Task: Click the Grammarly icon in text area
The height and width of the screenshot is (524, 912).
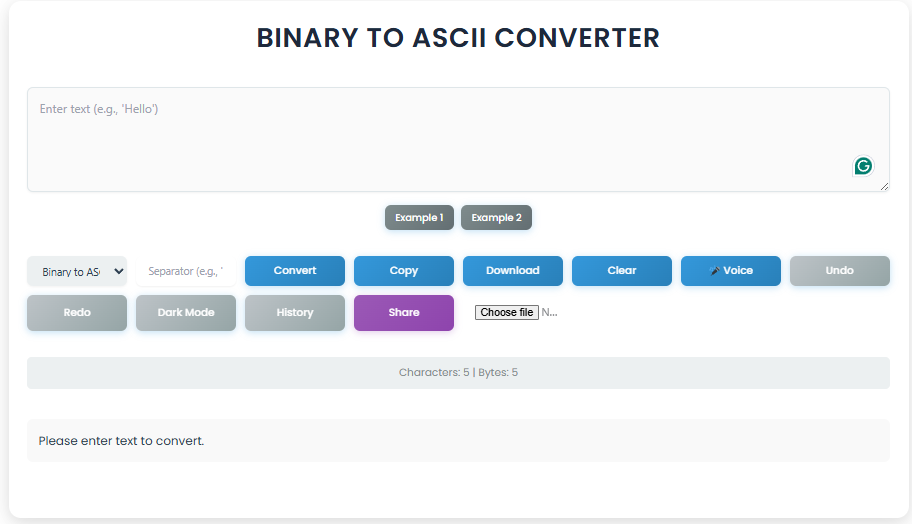Action: pyautogui.click(x=863, y=166)
